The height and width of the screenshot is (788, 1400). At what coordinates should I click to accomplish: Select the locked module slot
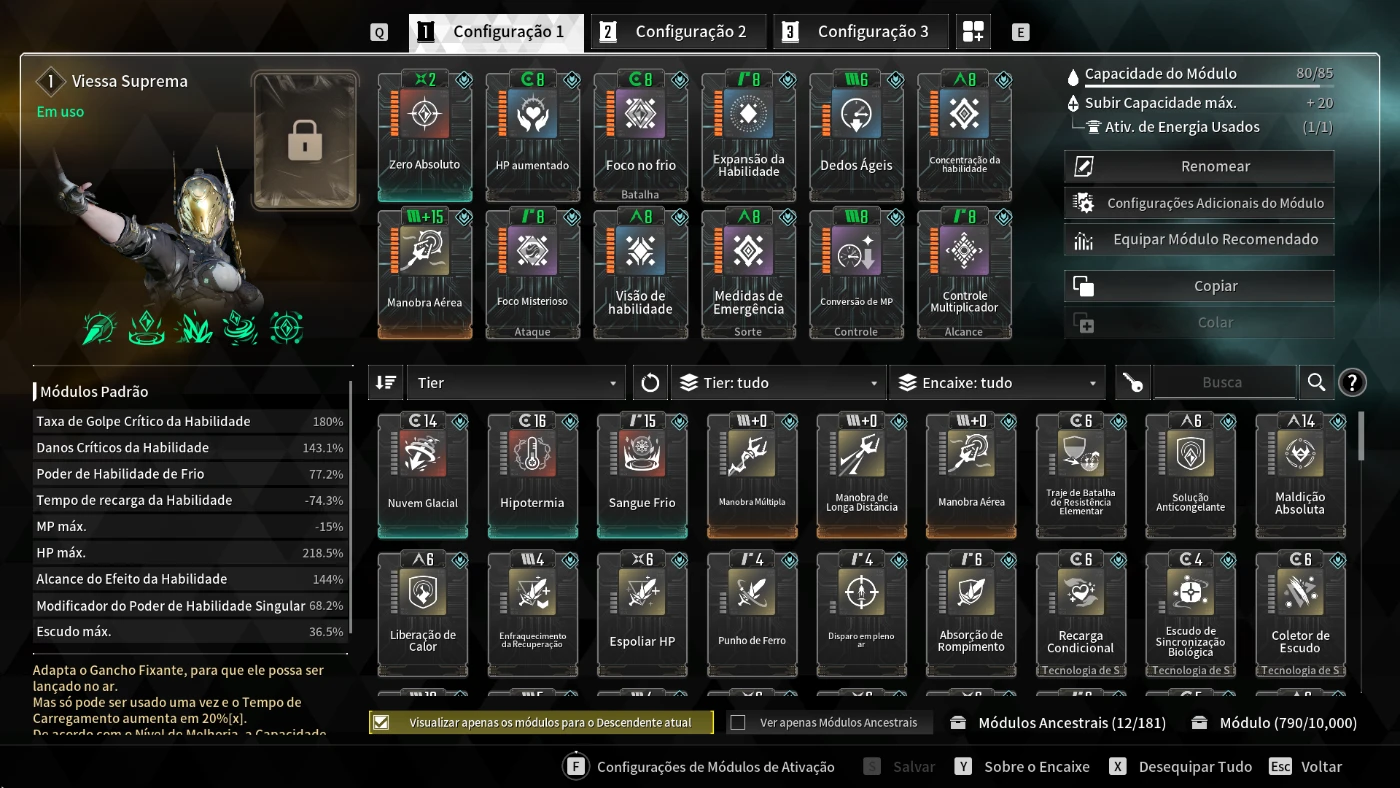point(305,140)
